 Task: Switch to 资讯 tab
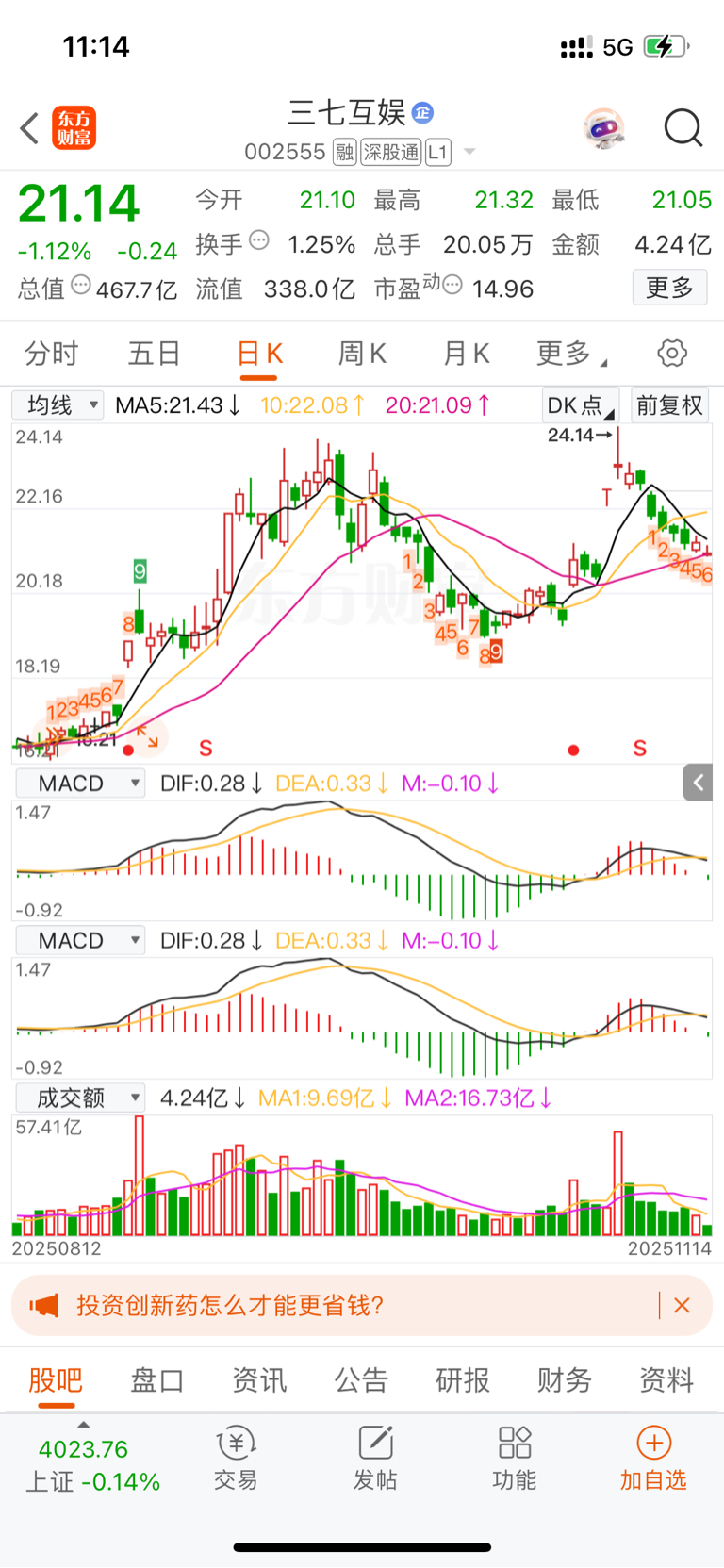click(259, 1380)
